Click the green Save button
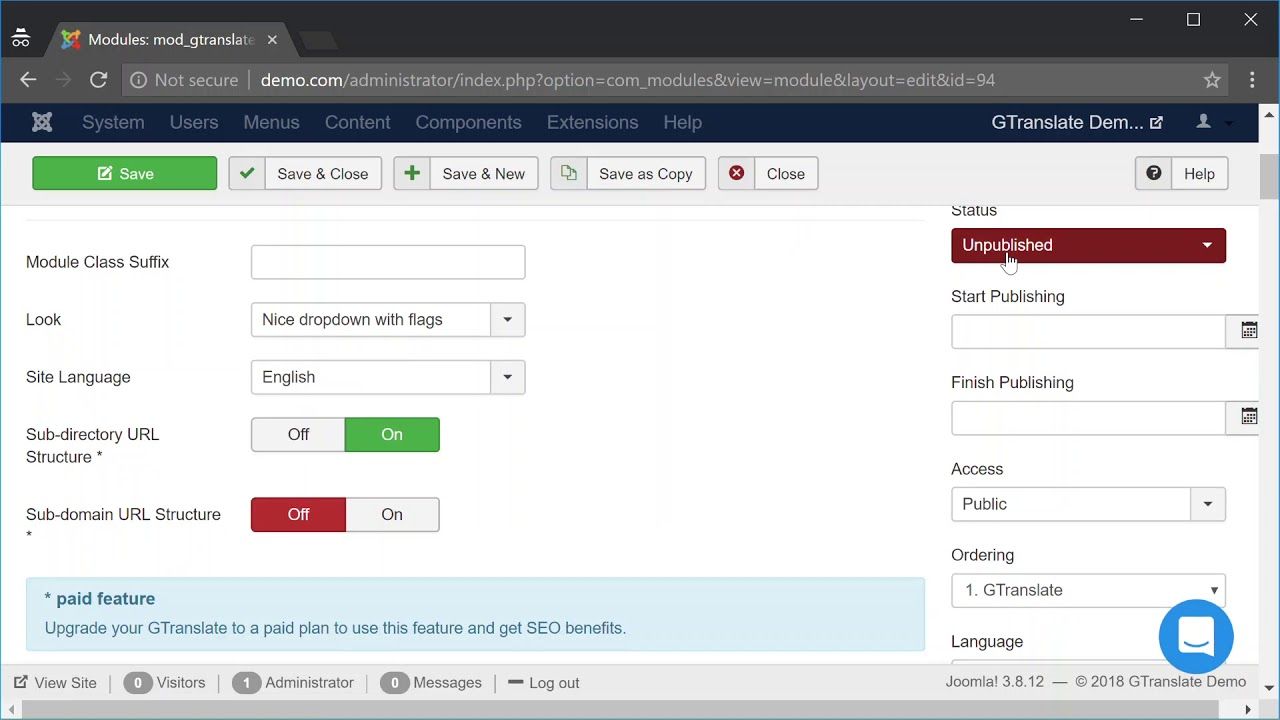The width and height of the screenshot is (1280, 720). click(x=124, y=173)
